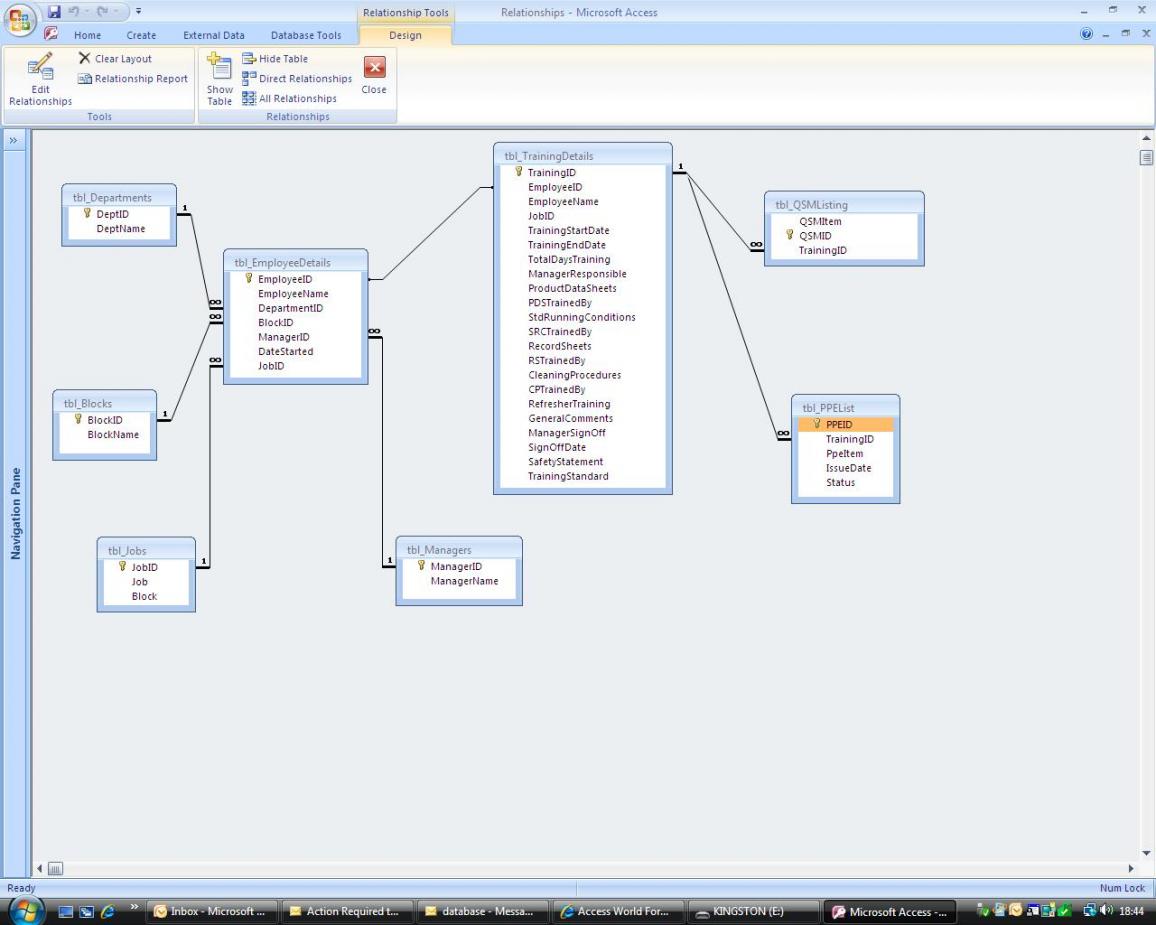Redo via Quick Access Toolbar arrow
This screenshot has width=1156, height=925.
(102, 11)
